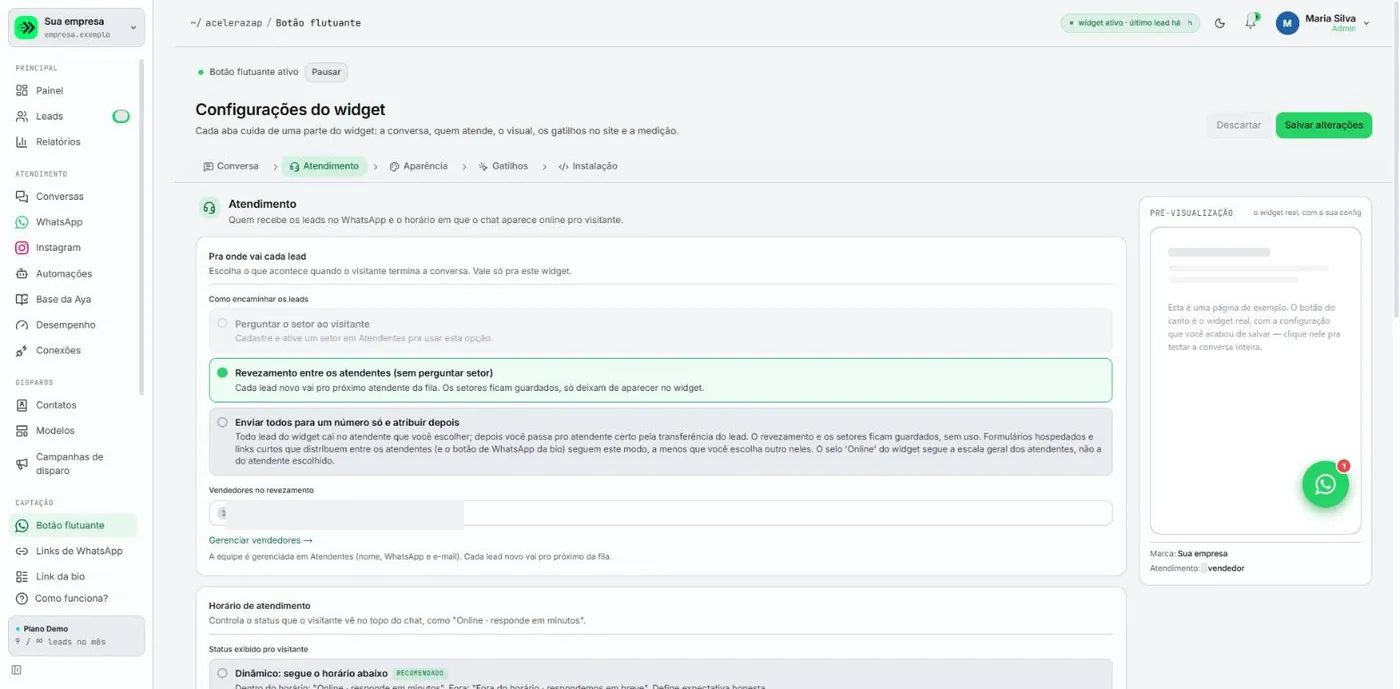
Task: Open Maria Silva account menu chevron
Action: coord(1367,23)
